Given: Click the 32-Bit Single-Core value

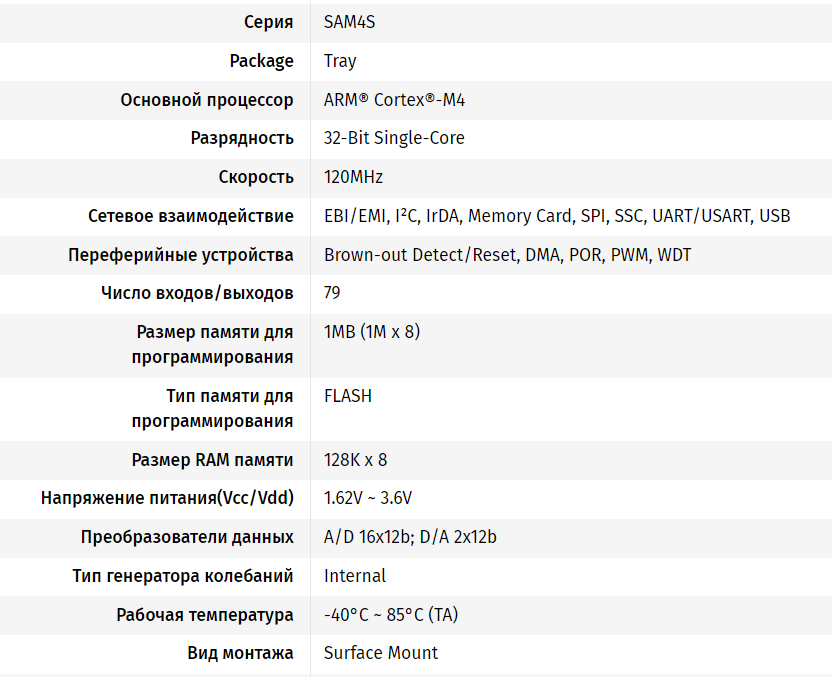Looking at the screenshot, I should pyautogui.click(x=394, y=138).
